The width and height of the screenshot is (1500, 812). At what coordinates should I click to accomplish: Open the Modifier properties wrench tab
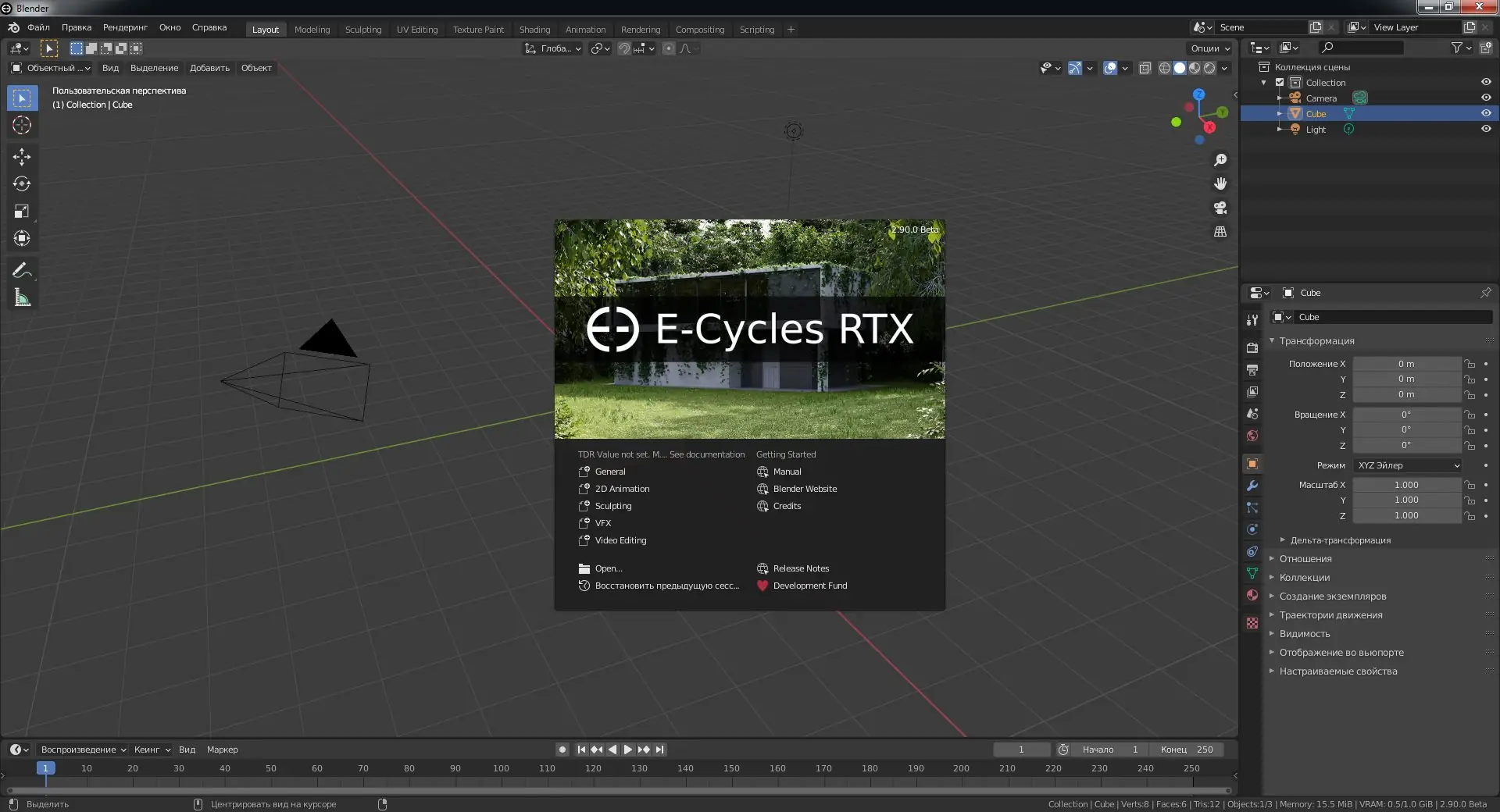1252,486
